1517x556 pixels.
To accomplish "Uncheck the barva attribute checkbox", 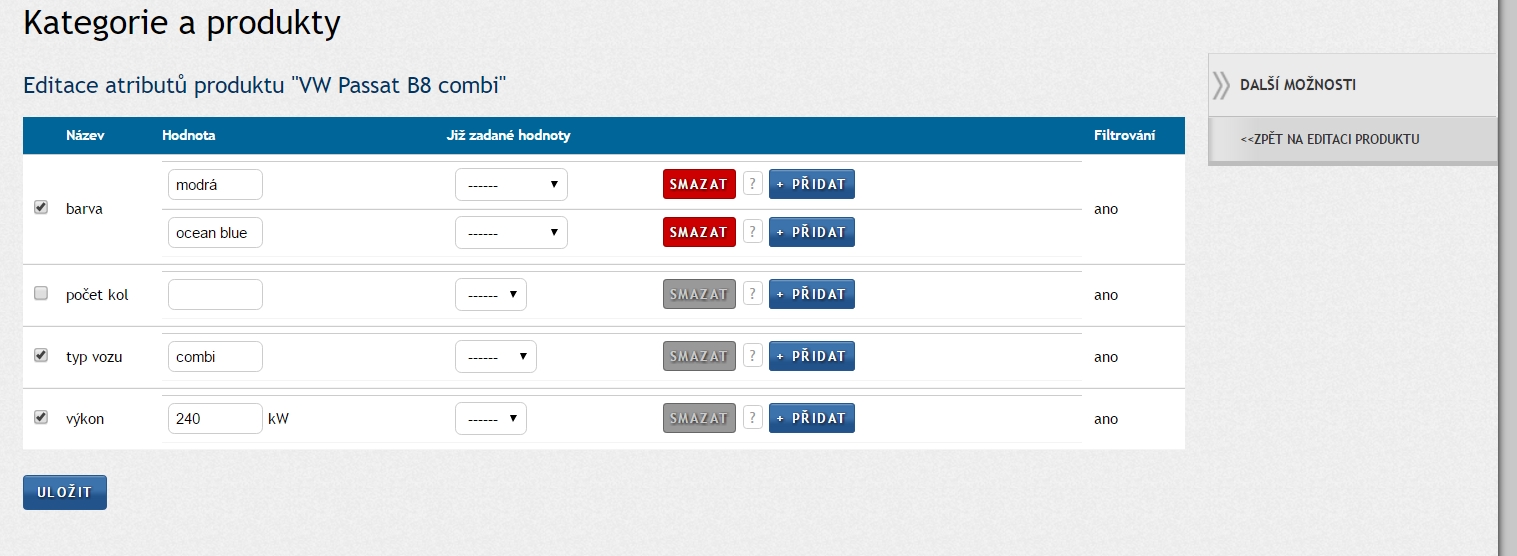I will pyautogui.click(x=41, y=208).
